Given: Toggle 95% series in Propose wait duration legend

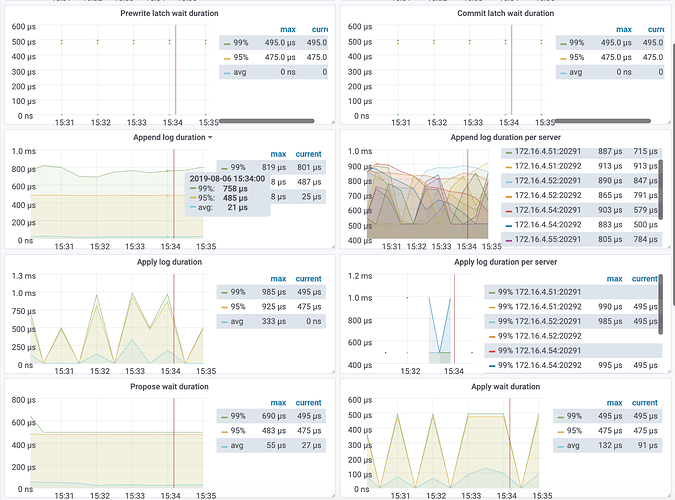Looking at the screenshot, I should 238,431.
